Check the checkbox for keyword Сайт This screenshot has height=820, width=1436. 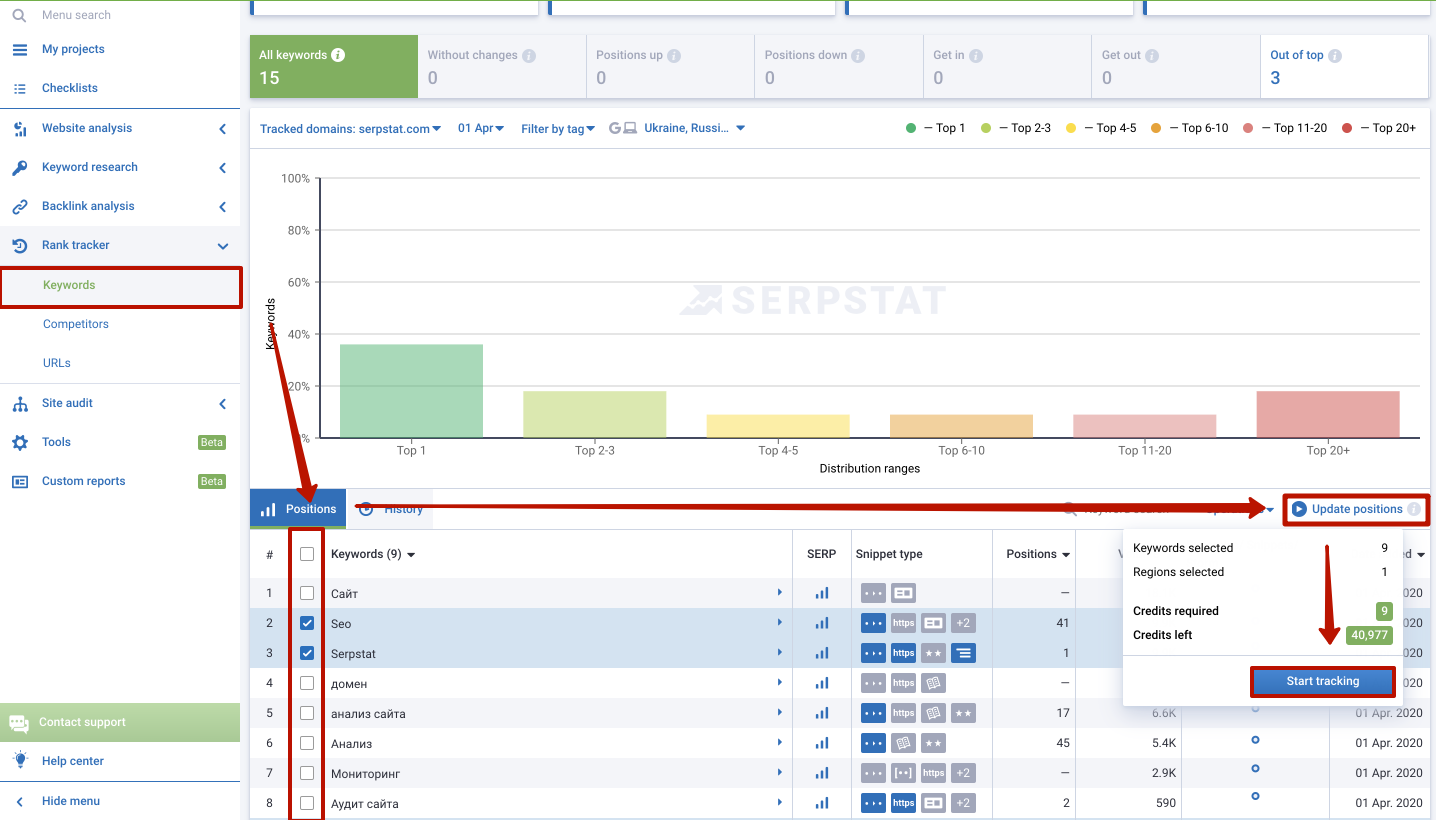pos(307,592)
